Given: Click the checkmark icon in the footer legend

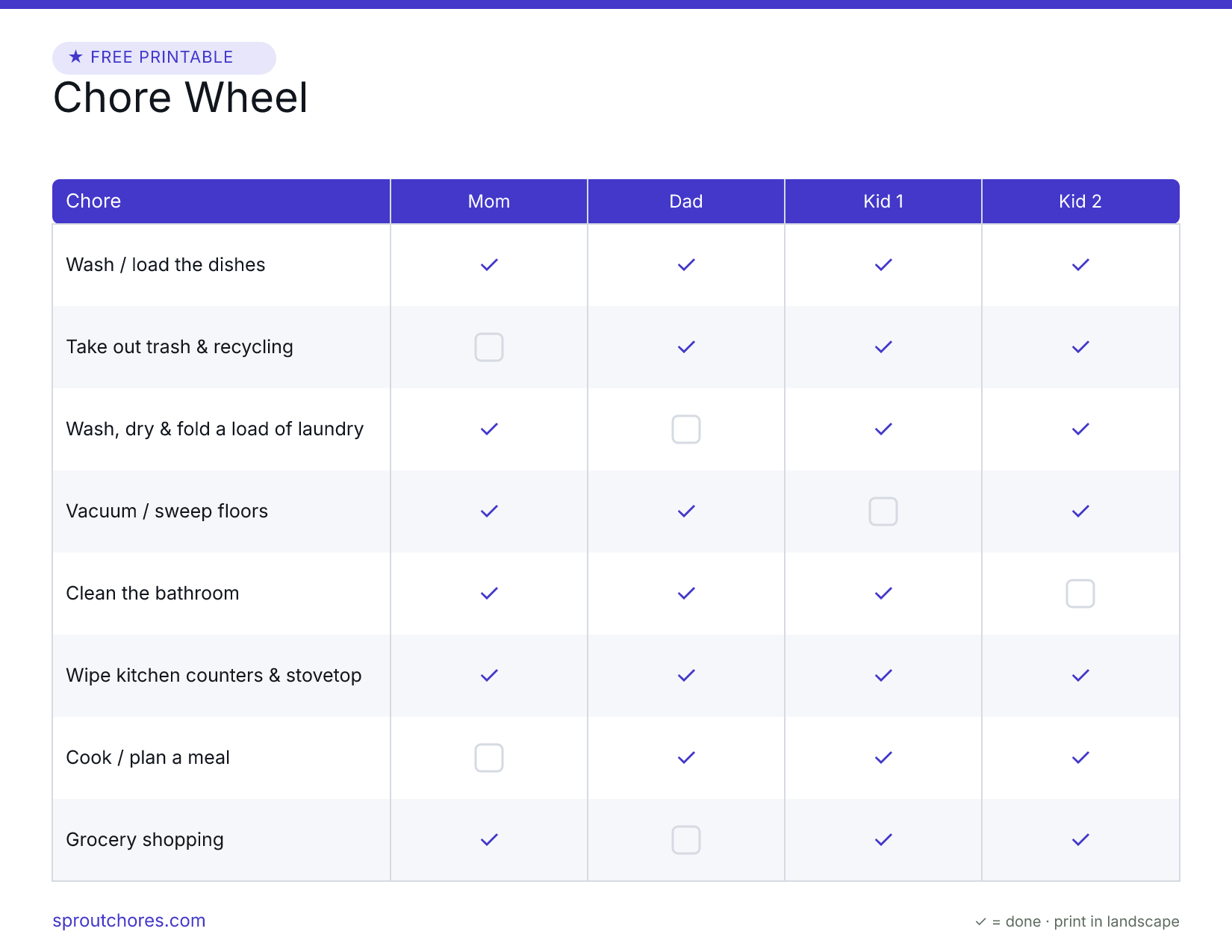Looking at the screenshot, I should click(x=980, y=922).
